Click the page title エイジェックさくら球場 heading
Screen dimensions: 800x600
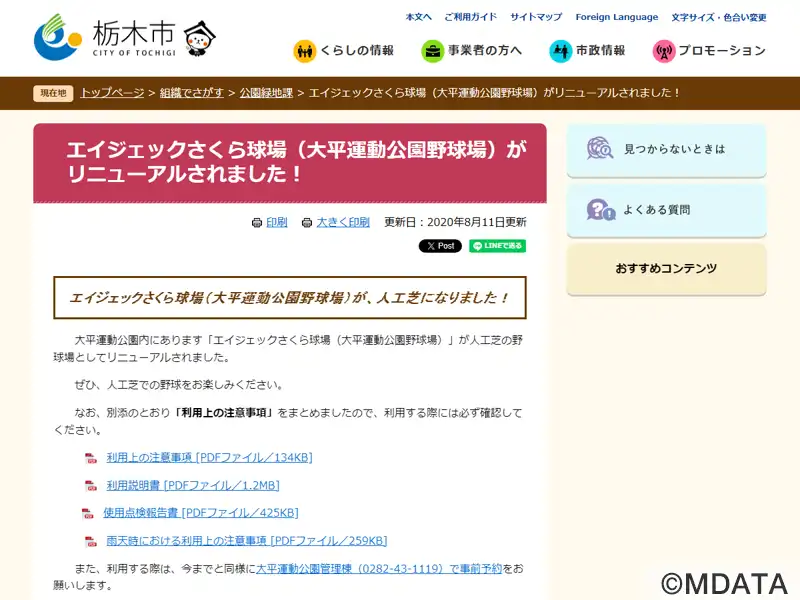pos(297,162)
